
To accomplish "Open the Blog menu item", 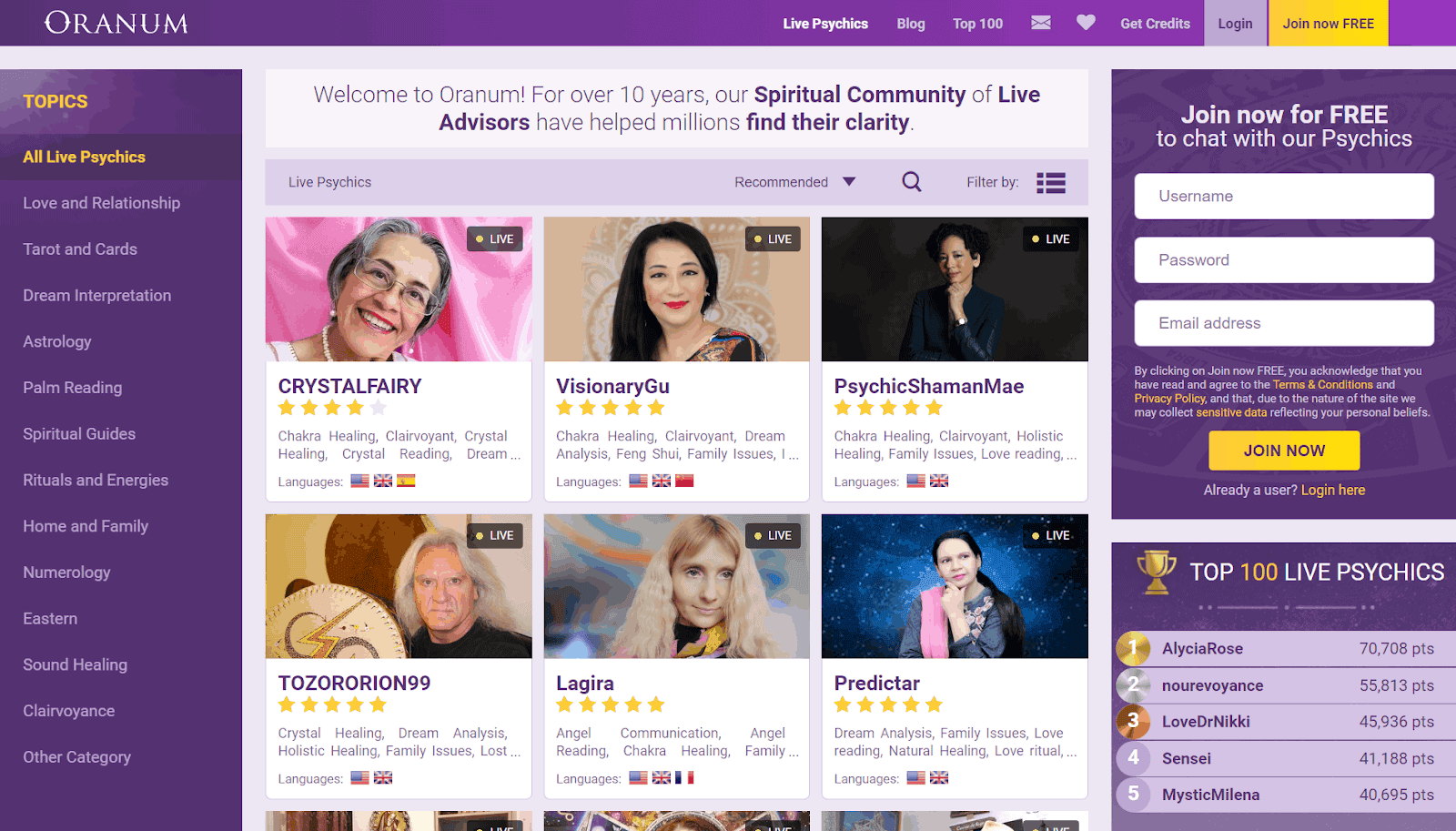I will tap(911, 24).
